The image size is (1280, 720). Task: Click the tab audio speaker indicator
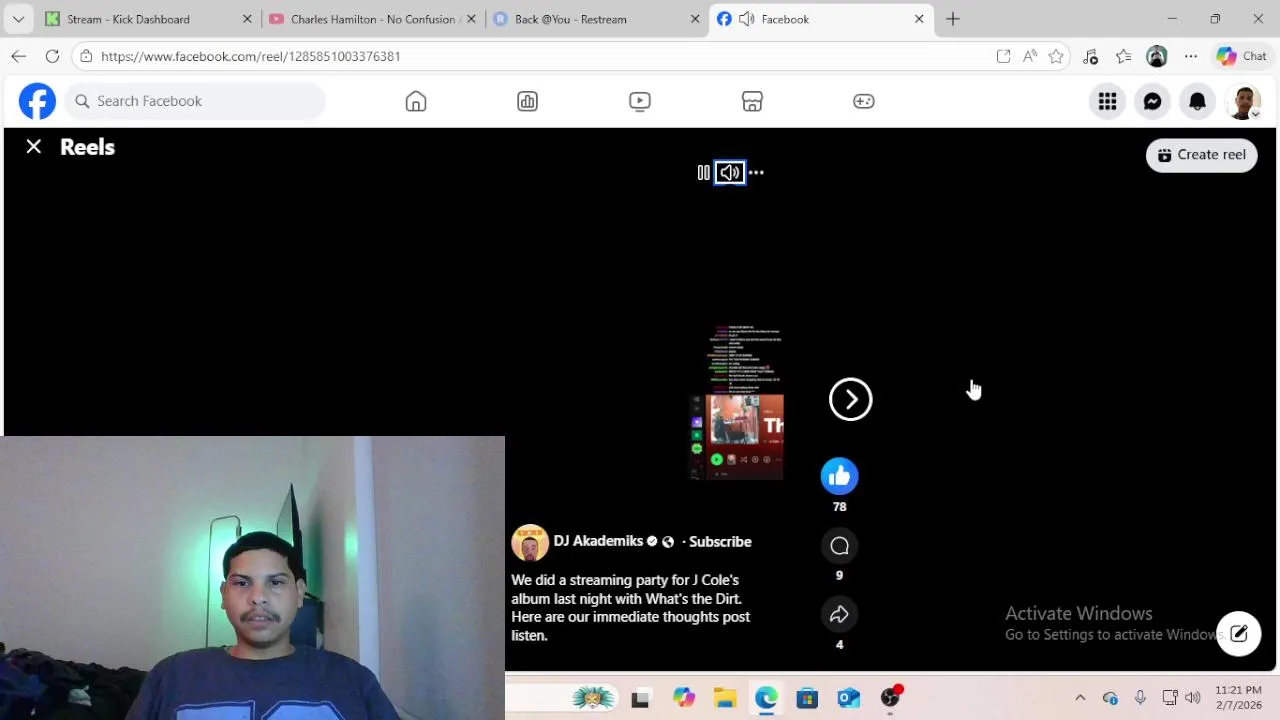[x=746, y=19]
